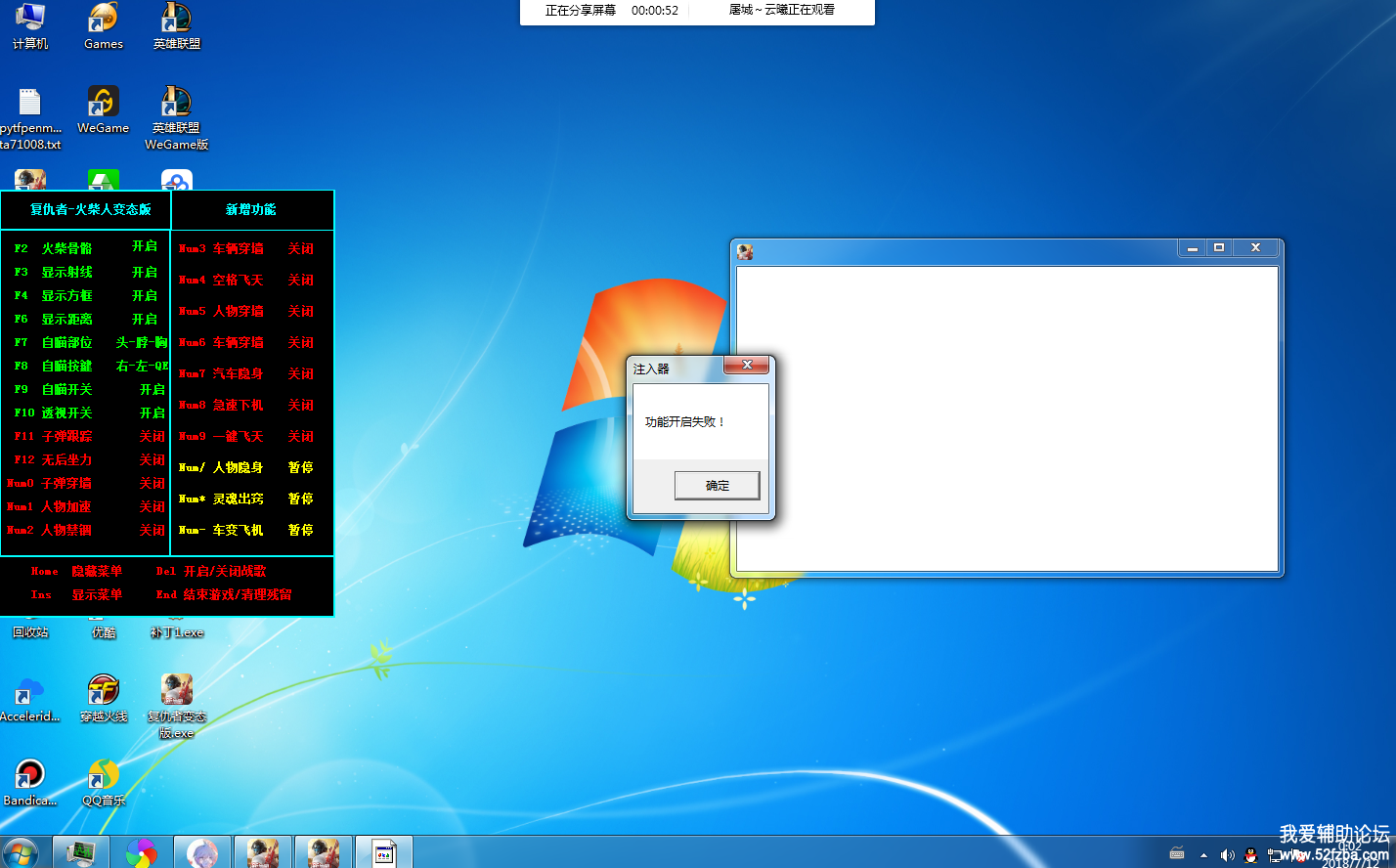Click the Num3 车辆穿墙 row
Viewport: 1396px width, 868px height.
click(x=246, y=248)
